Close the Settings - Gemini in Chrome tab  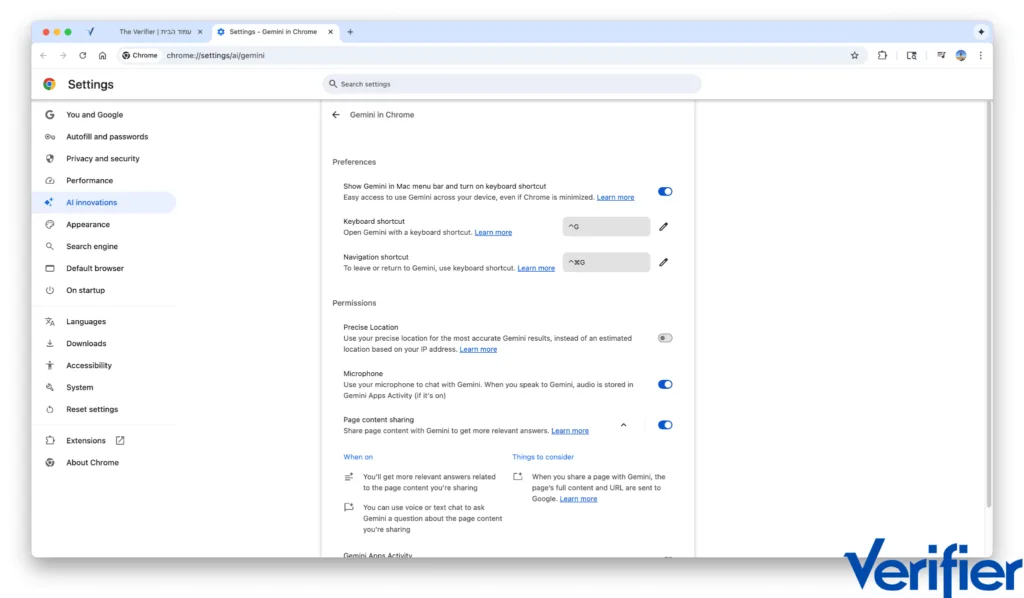[330, 31]
